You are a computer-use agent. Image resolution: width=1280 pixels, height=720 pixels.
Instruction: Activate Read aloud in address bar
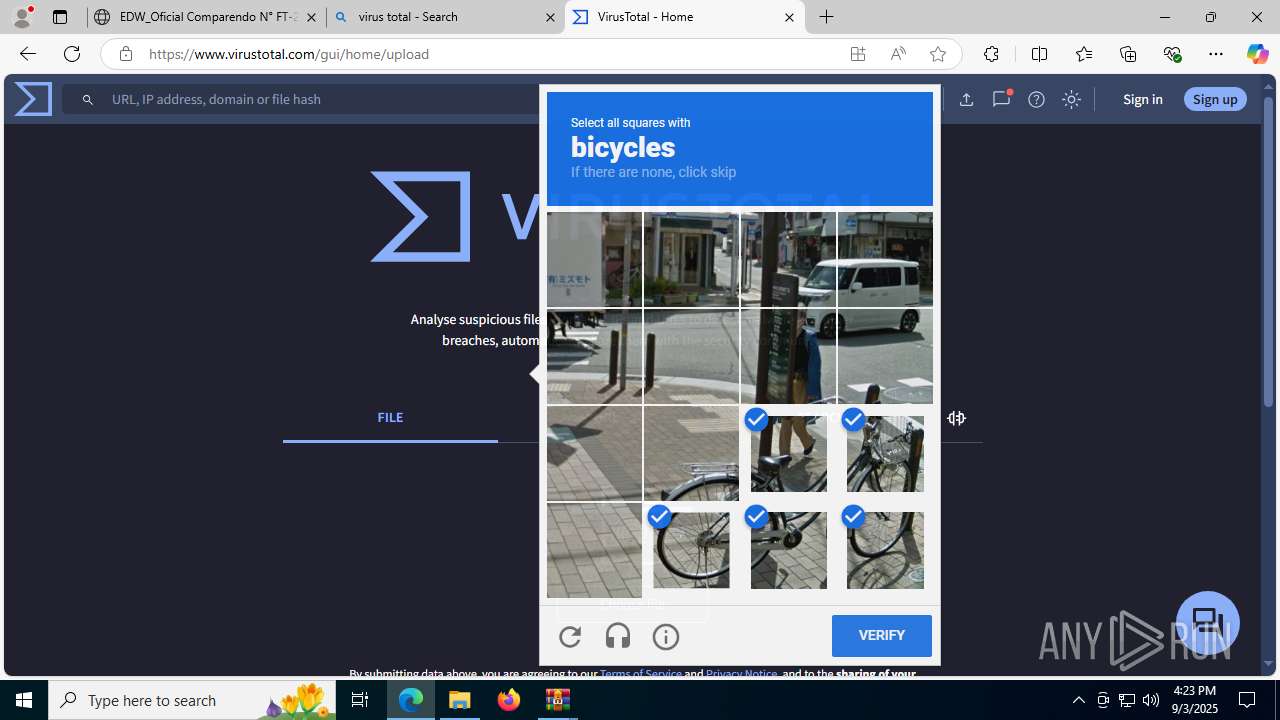tap(898, 54)
